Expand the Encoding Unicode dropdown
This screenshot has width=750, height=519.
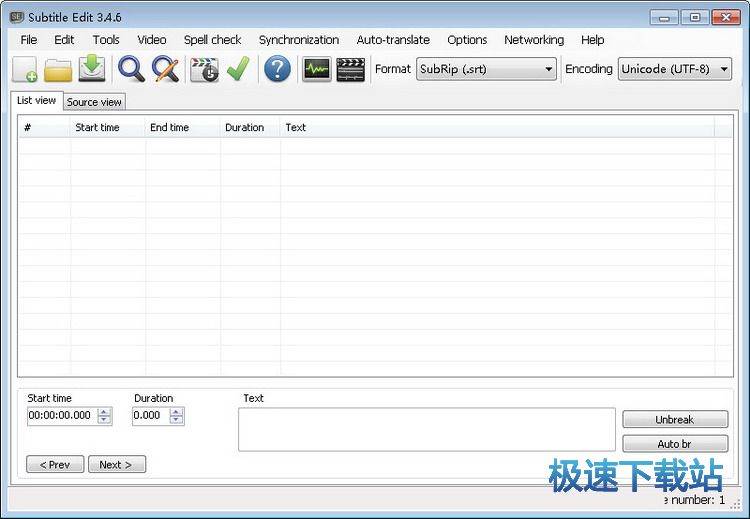(675, 69)
